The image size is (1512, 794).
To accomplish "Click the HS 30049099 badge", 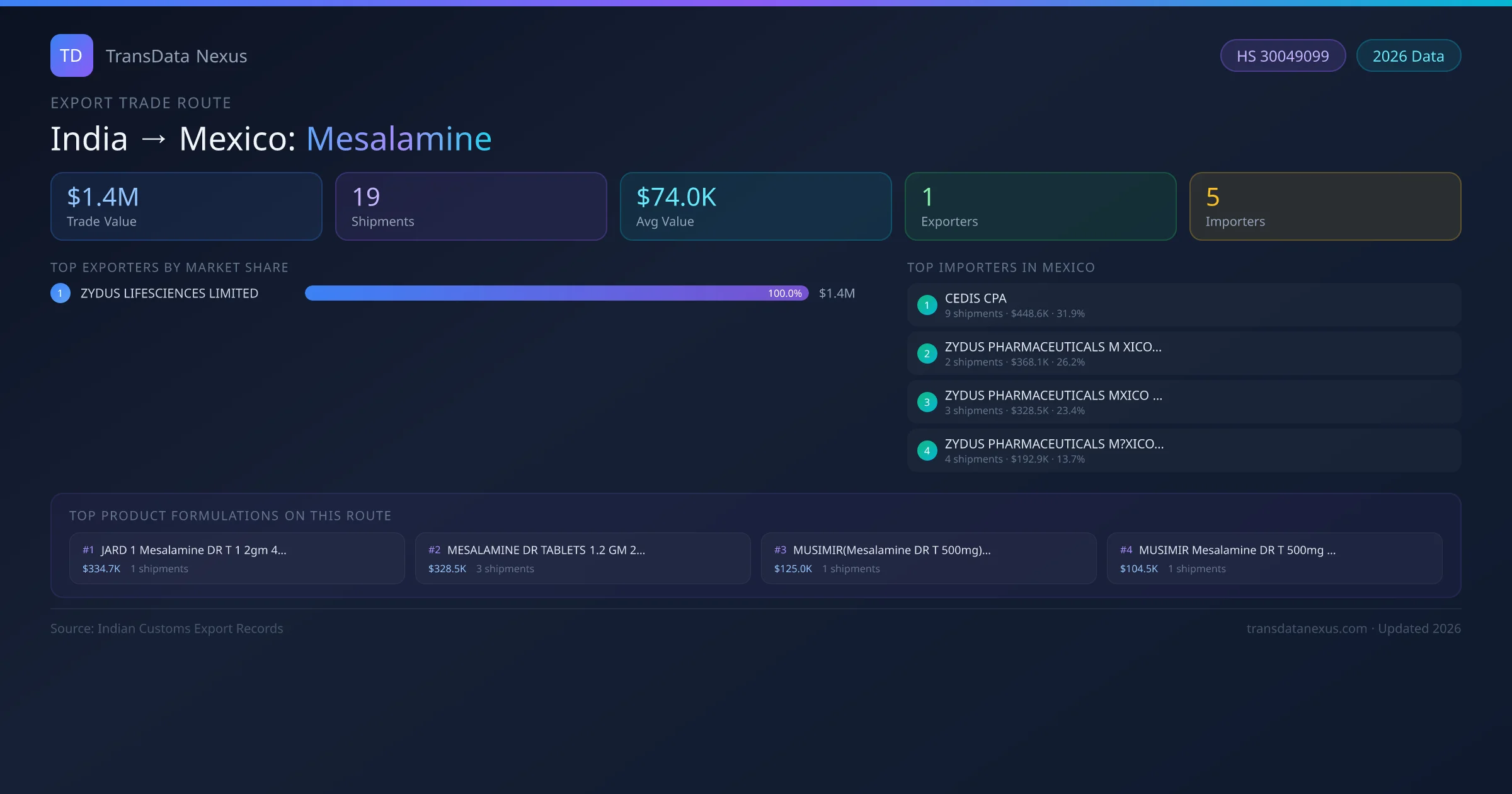I will tap(1282, 56).
